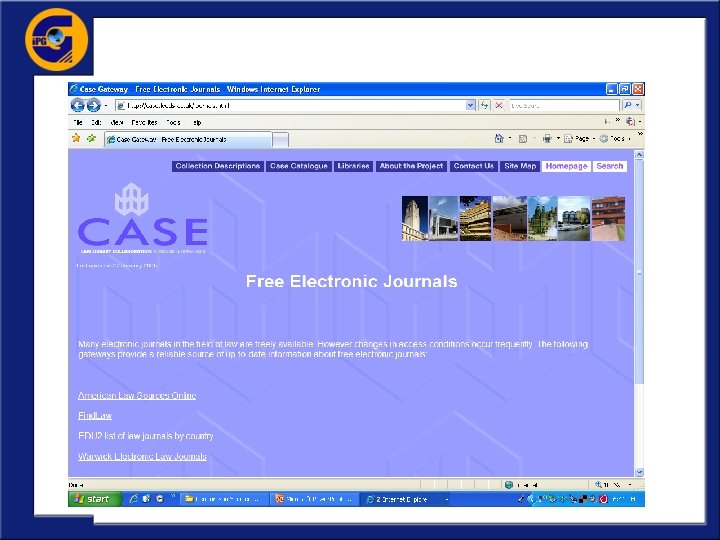Follow the FindLaw link

click(x=95, y=416)
